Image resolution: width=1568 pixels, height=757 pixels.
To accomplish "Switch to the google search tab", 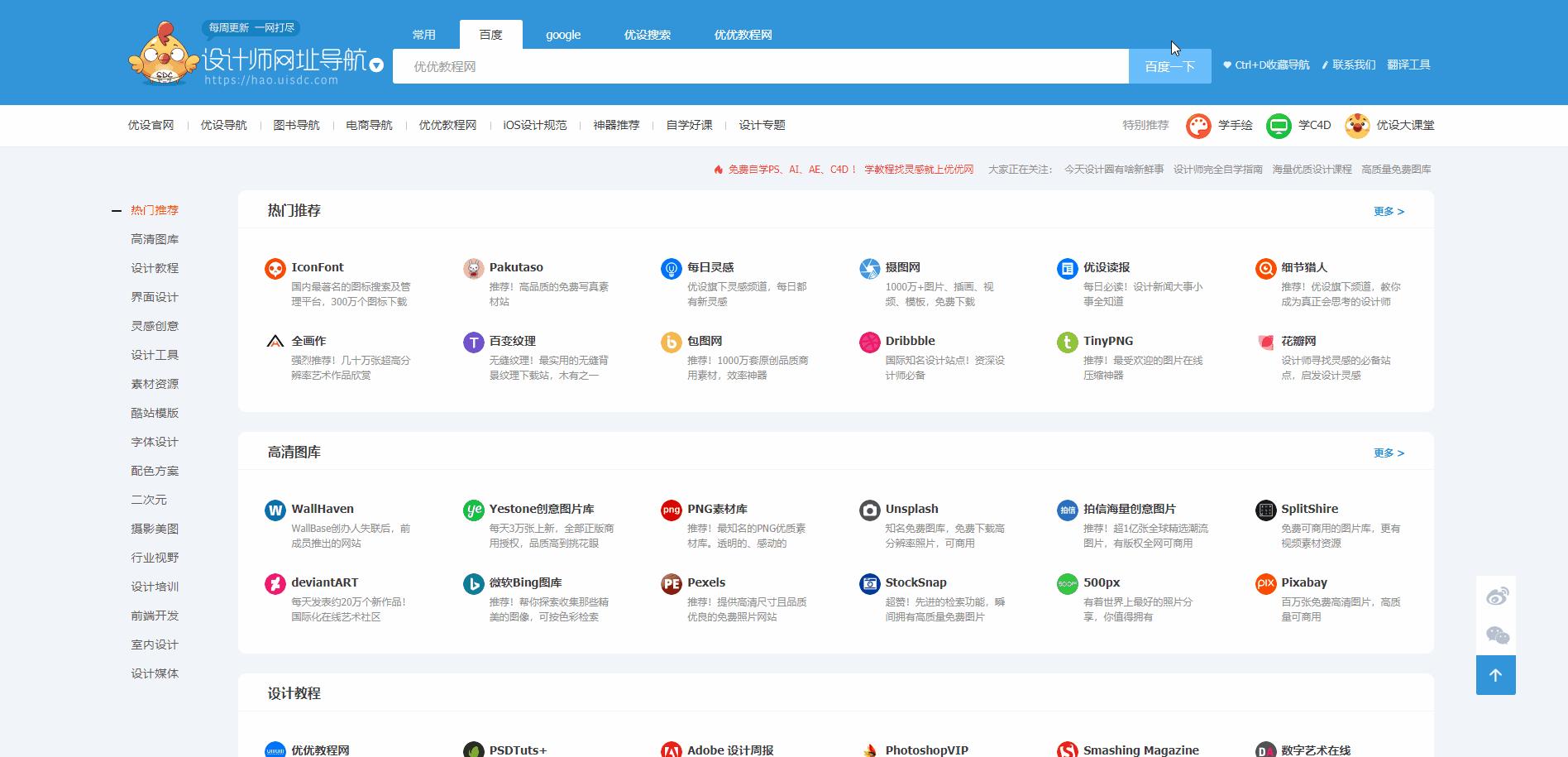I will pos(563,34).
